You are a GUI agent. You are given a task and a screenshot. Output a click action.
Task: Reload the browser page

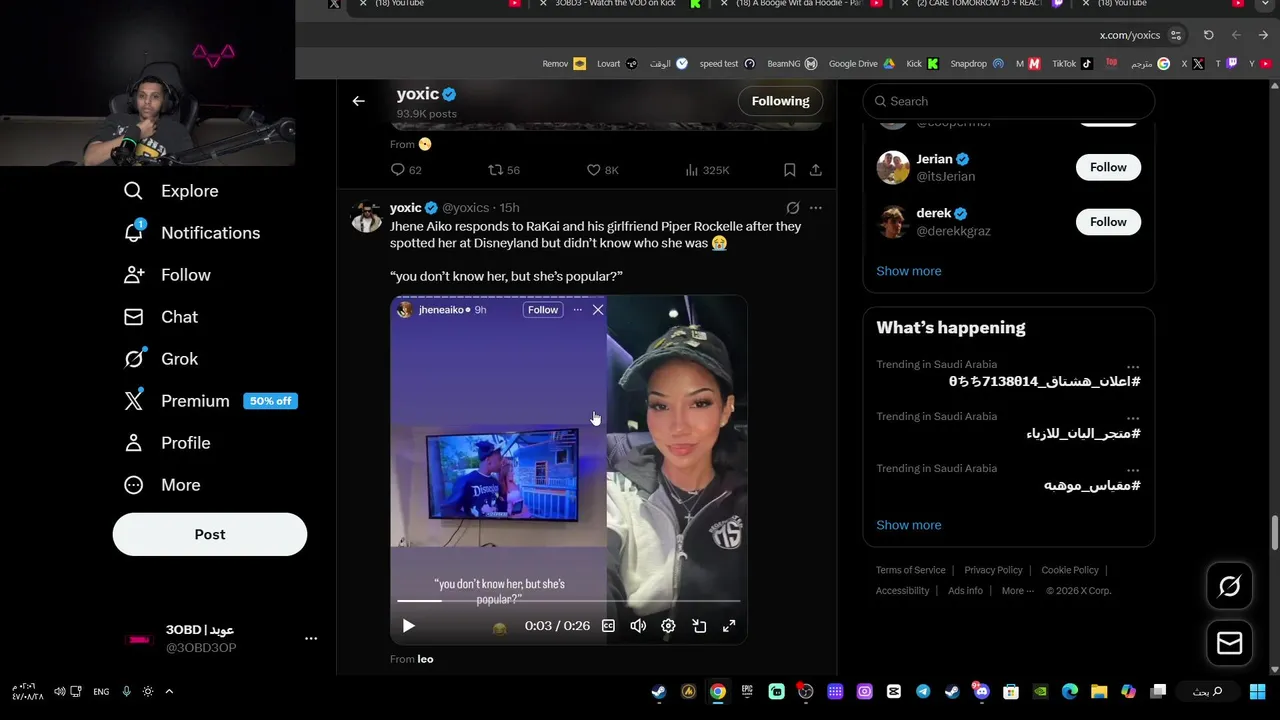pos(1208,35)
